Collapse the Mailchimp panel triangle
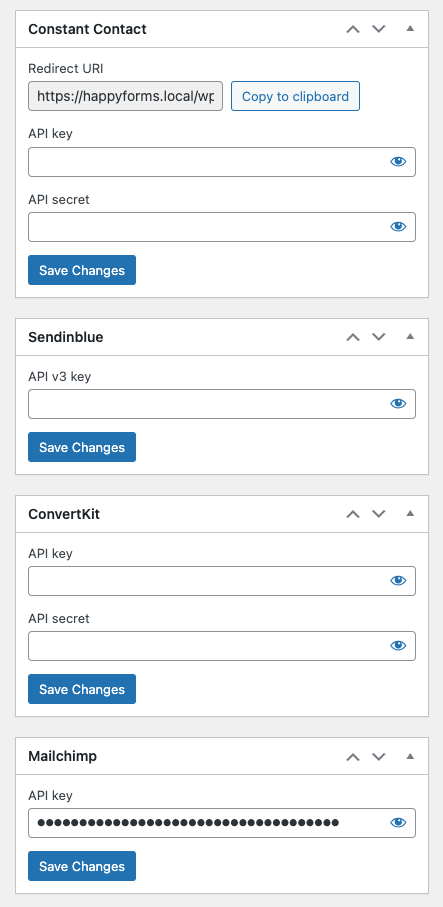The width and height of the screenshot is (443, 907). [x=410, y=755]
